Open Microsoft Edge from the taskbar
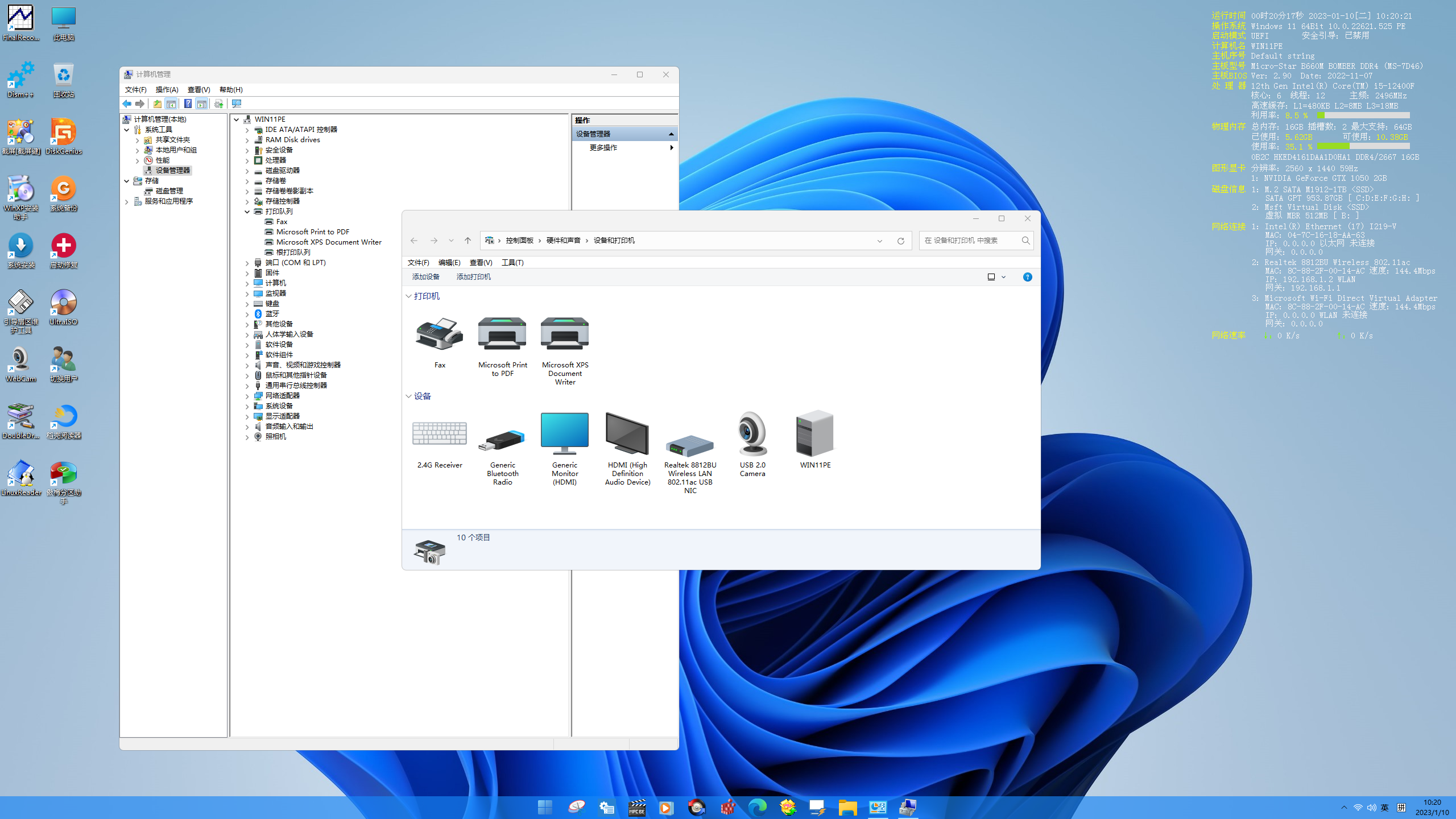 (x=757, y=807)
